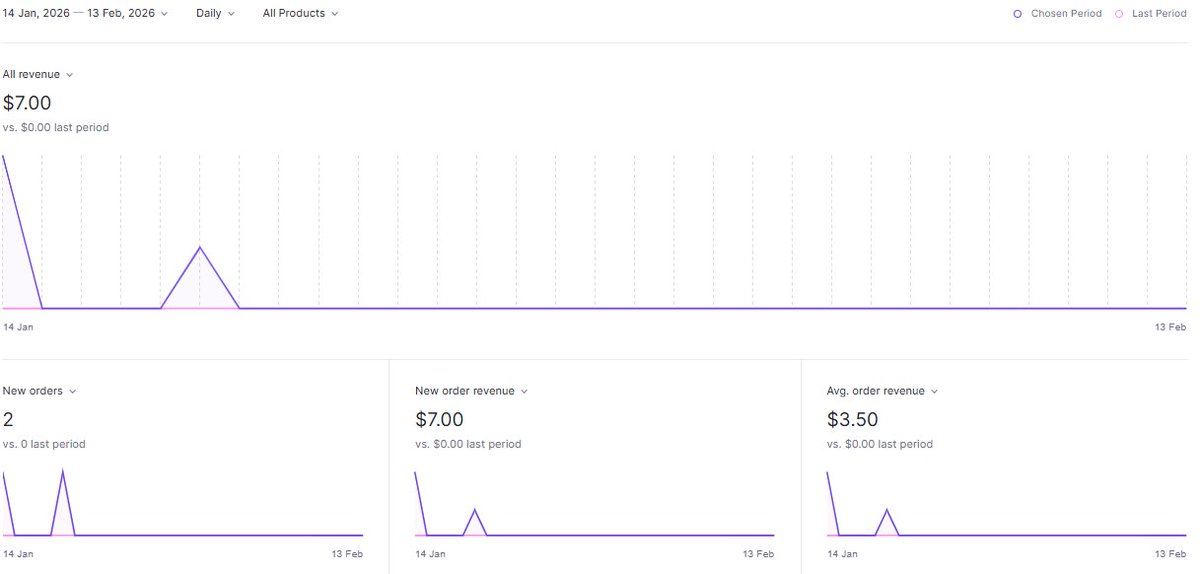Image resolution: width=1200 pixels, height=574 pixels.
Task: Click '13 Feb' label under New orders chart
Action: [347, 553]
